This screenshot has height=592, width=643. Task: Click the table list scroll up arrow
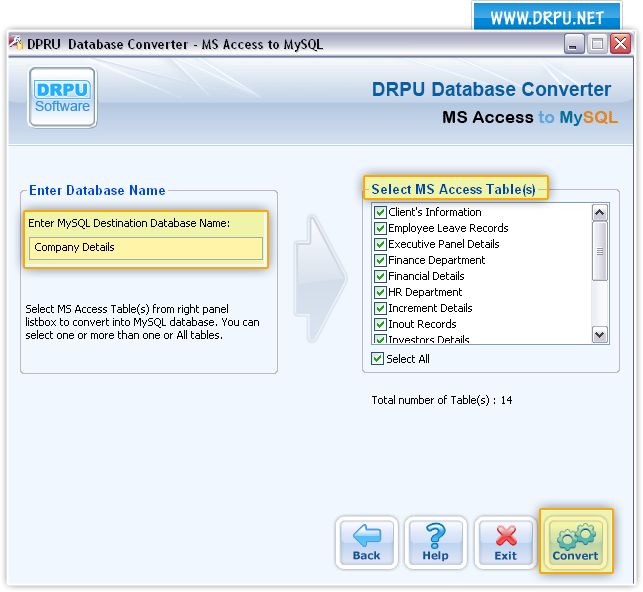pos(600,212)
